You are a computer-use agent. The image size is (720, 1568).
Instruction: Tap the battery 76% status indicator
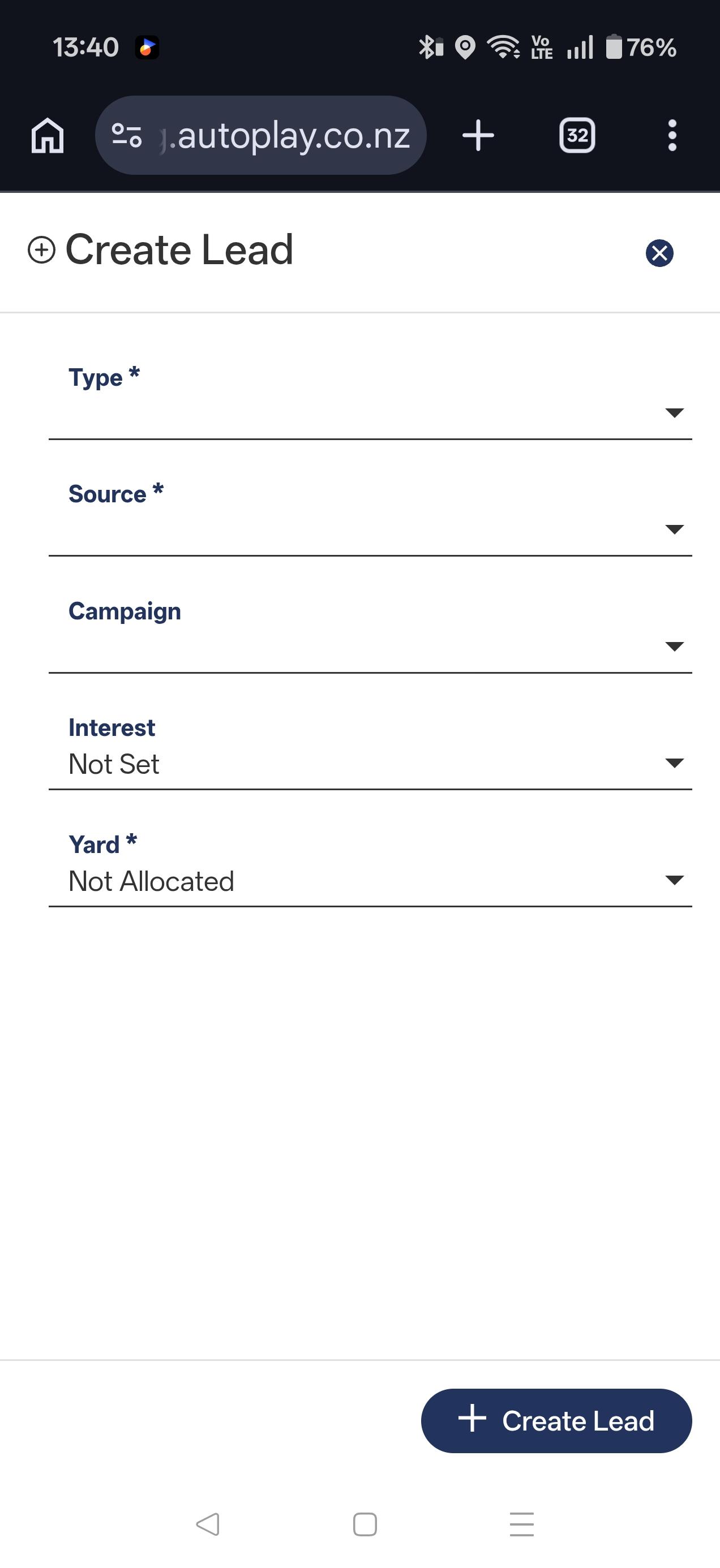tap(641, 48)
